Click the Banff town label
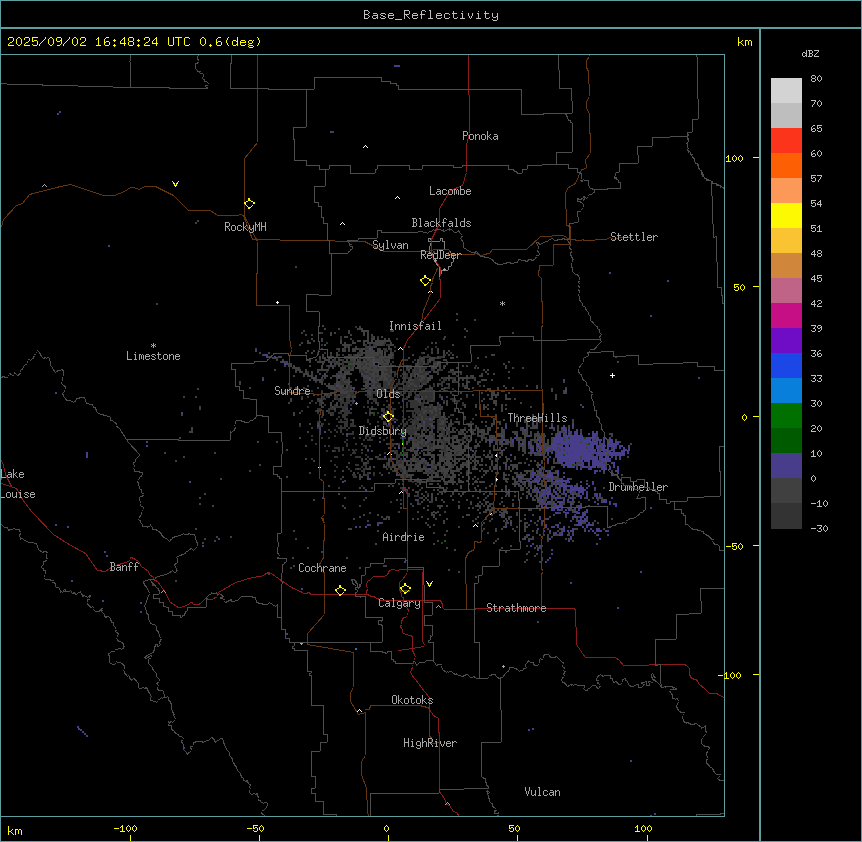Screen dimensions: 862x842 coord(124,567)
